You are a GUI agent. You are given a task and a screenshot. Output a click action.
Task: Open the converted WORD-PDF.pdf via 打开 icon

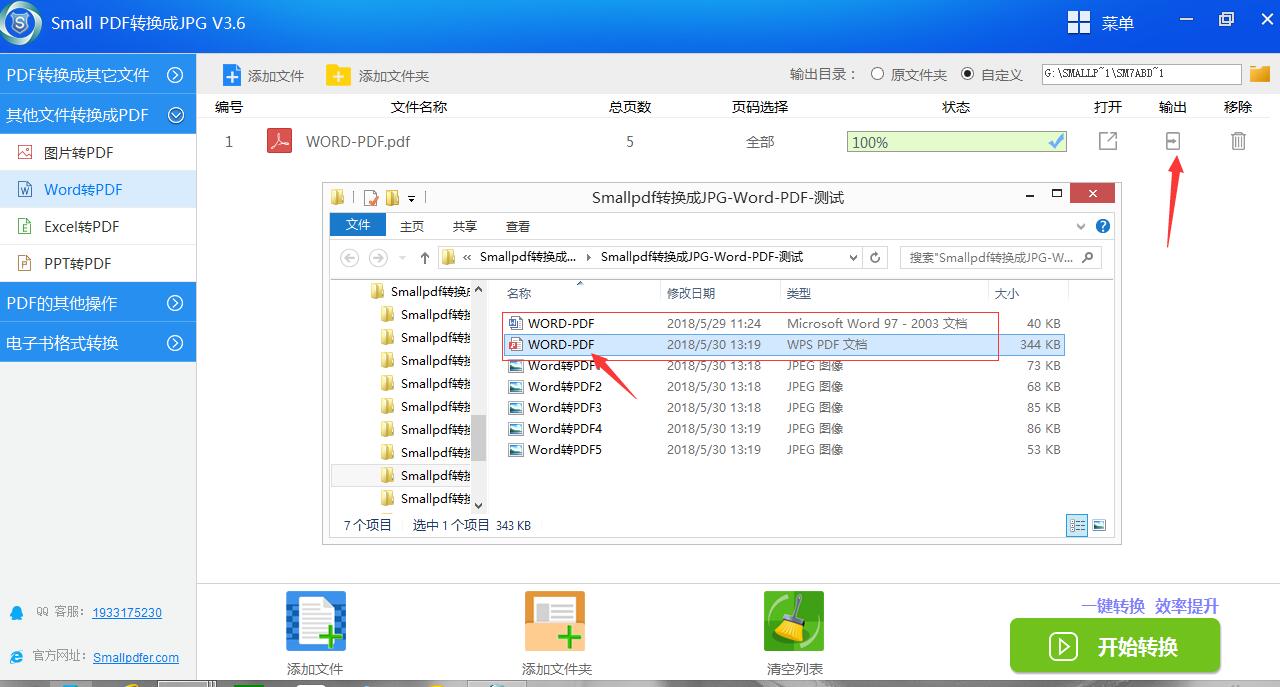[x=1108, y=141]
